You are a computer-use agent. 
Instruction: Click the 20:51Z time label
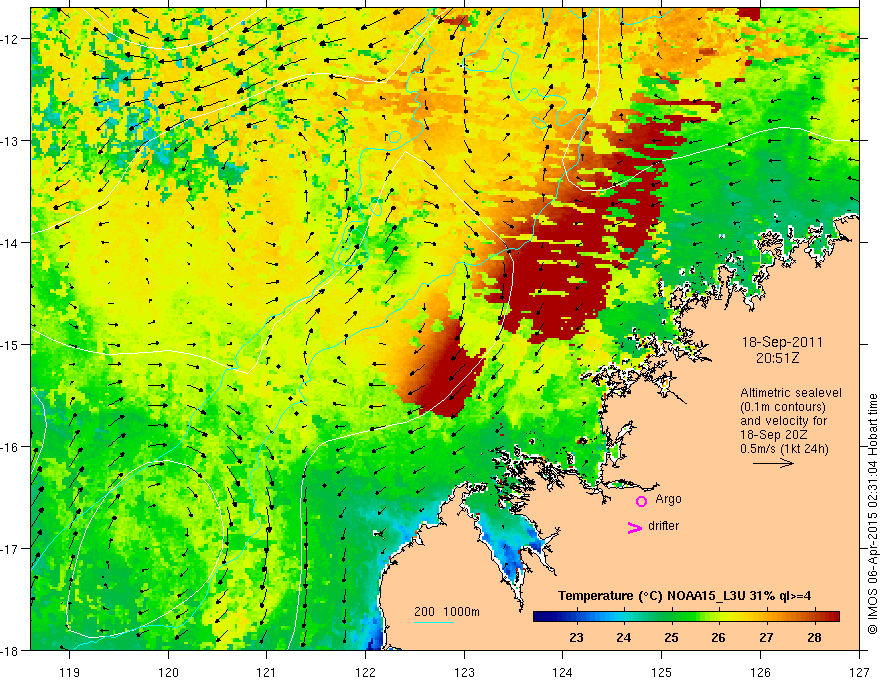(777, 358)
